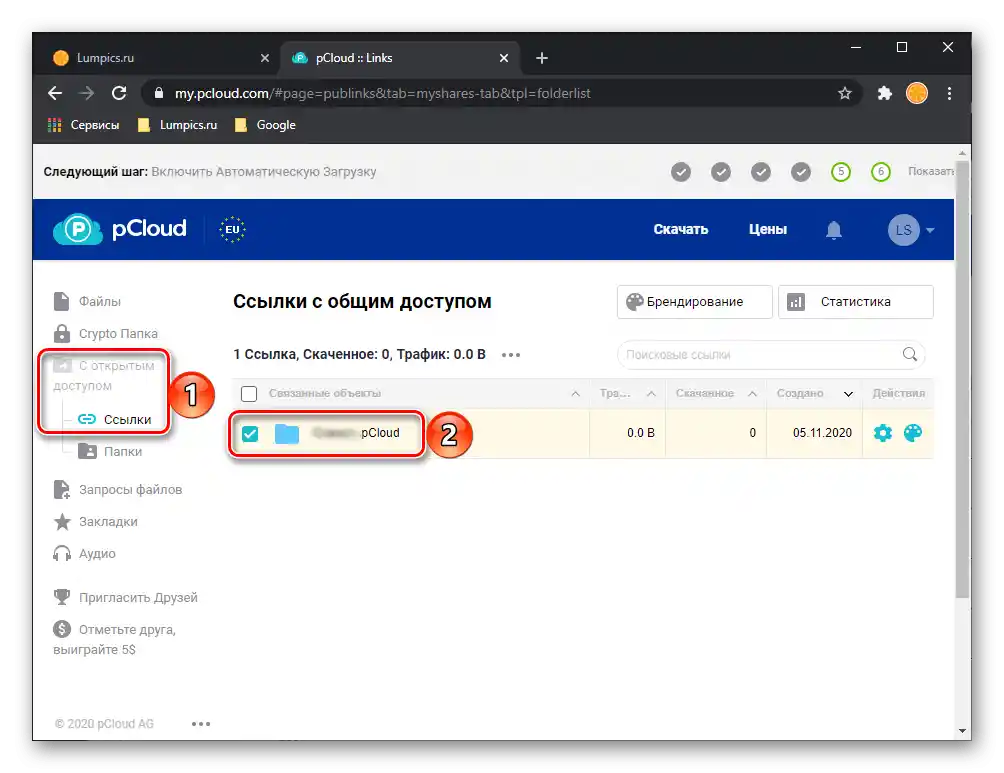The width and height of the screenshot is (1004, 773).
Task: Open LS account avatar menu
Action: pos(911,230)
